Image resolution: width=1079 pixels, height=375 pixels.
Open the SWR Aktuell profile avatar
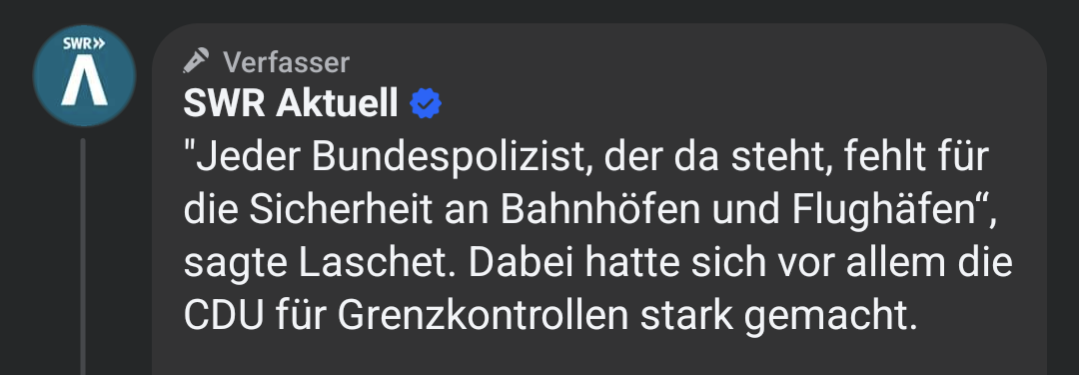point(84,76)
